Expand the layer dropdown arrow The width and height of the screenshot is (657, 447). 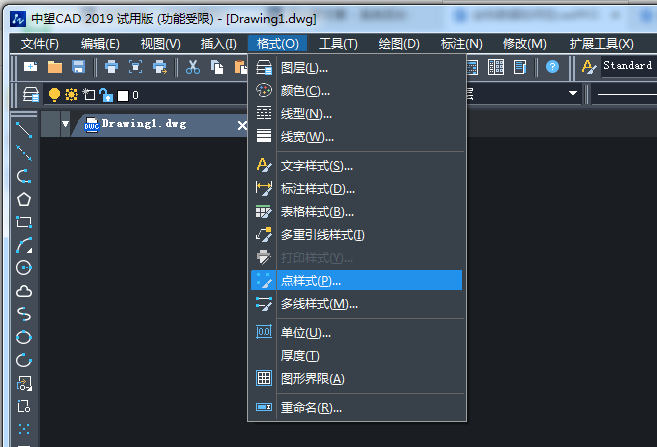(573, 94)
